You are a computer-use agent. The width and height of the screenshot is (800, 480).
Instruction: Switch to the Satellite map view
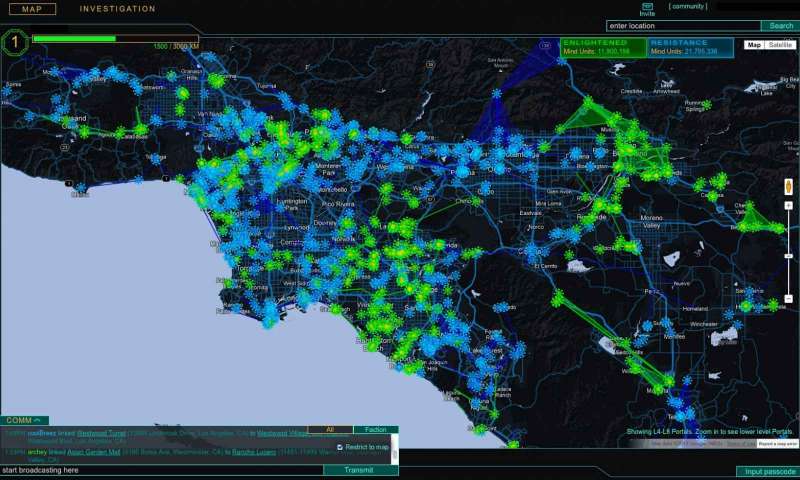click(781, 45)
